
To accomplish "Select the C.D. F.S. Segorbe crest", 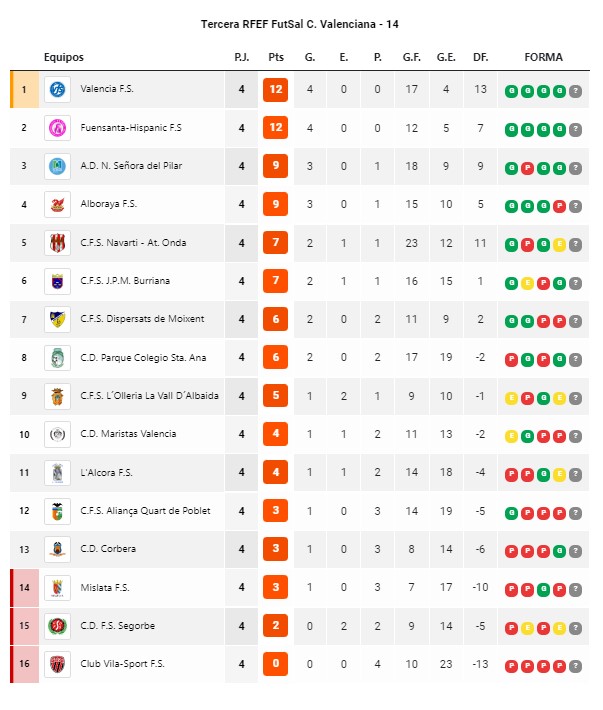I will point(57,626).
